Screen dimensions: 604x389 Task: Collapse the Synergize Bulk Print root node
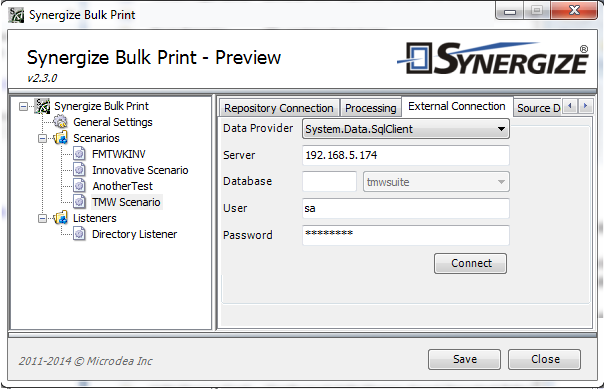tap(23, 106)
